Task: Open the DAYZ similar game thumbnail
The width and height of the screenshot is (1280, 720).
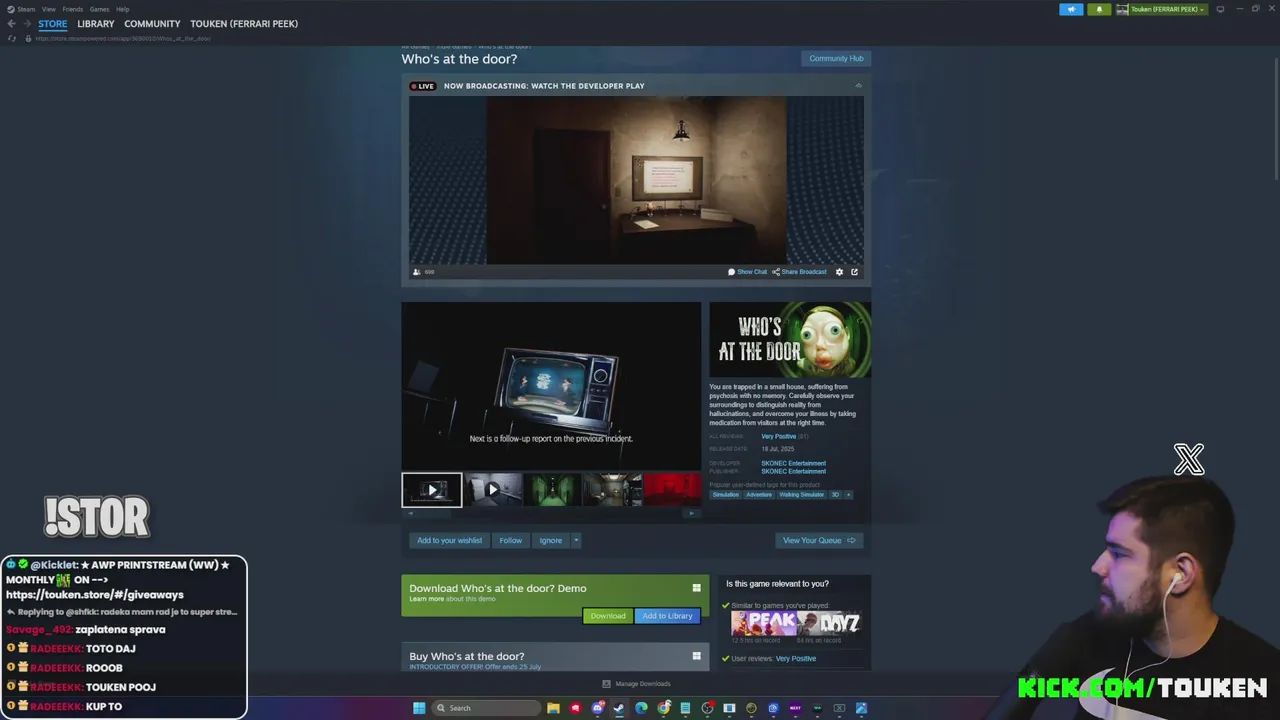Action: click(830, 623)
